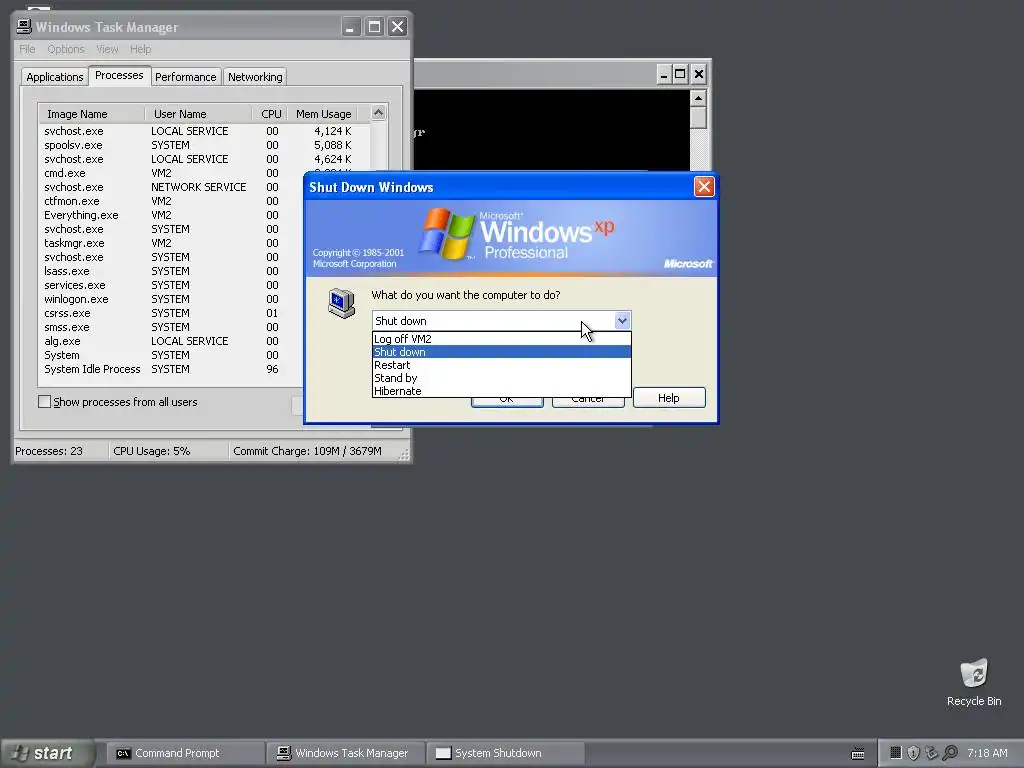
Task: Choose Shut down in the dropdown list
Action: point(502,352)
